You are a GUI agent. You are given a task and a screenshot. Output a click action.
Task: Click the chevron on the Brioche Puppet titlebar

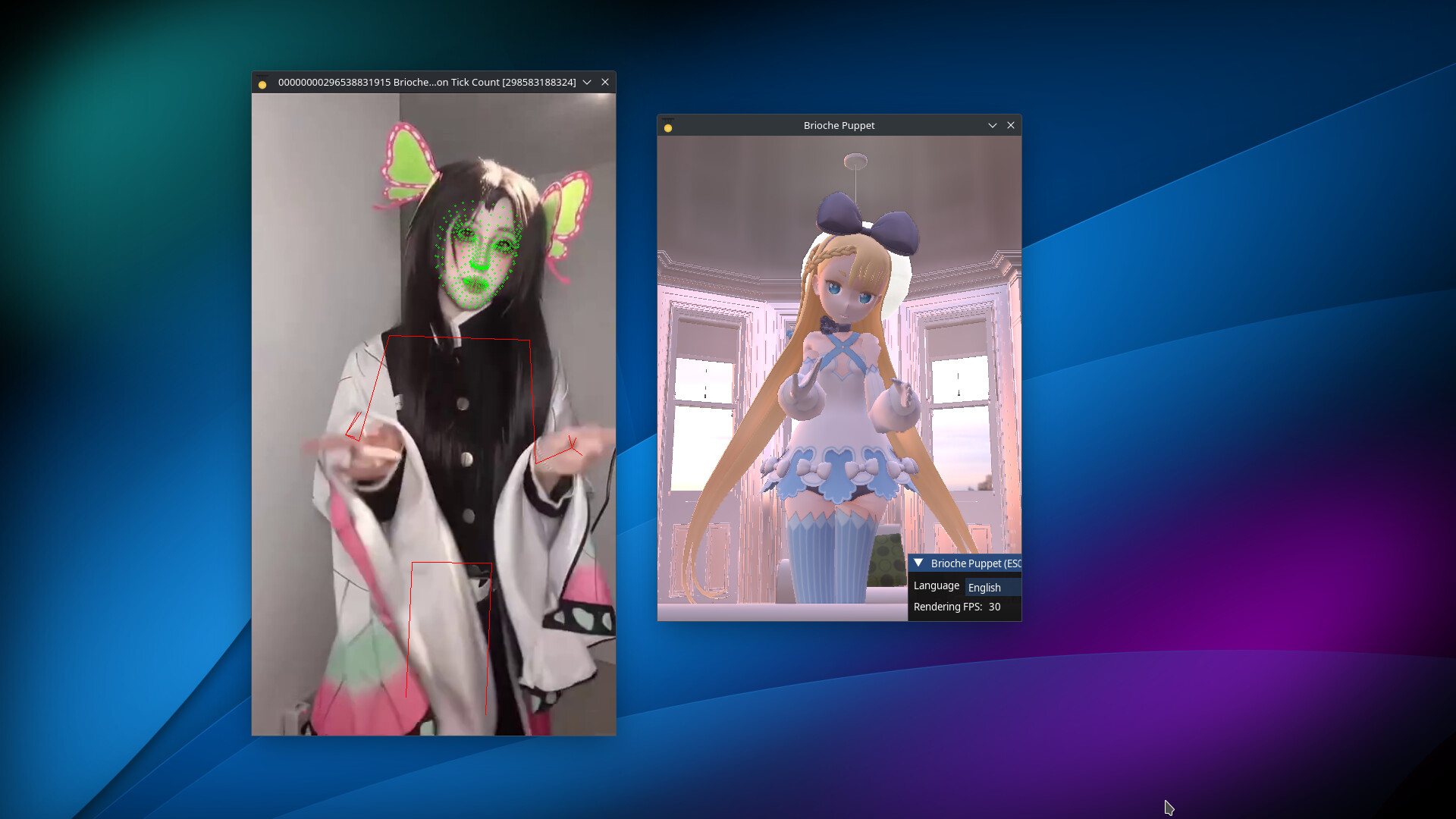(993, 125)
